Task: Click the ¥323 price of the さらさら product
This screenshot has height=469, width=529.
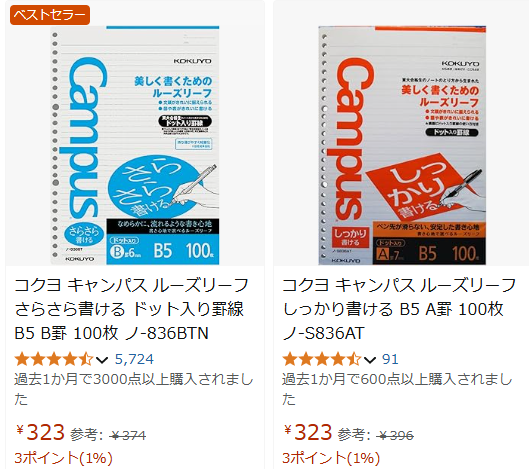Action: [x=40, y=432]
